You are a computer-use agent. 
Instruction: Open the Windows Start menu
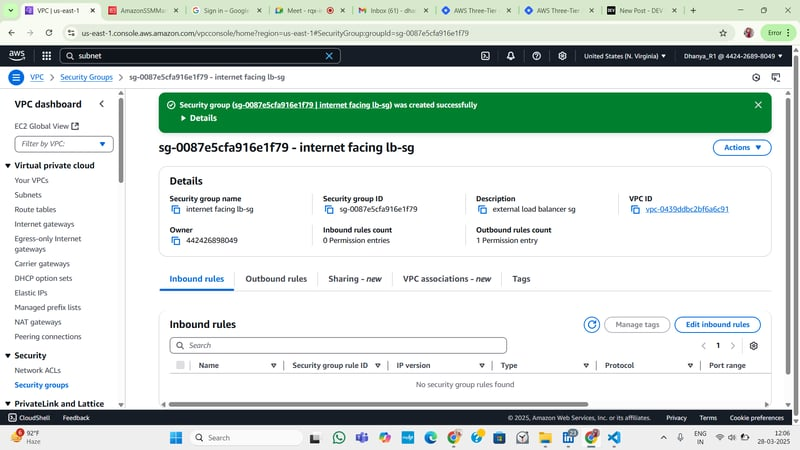pyautogui.click(x=176, y=438)
